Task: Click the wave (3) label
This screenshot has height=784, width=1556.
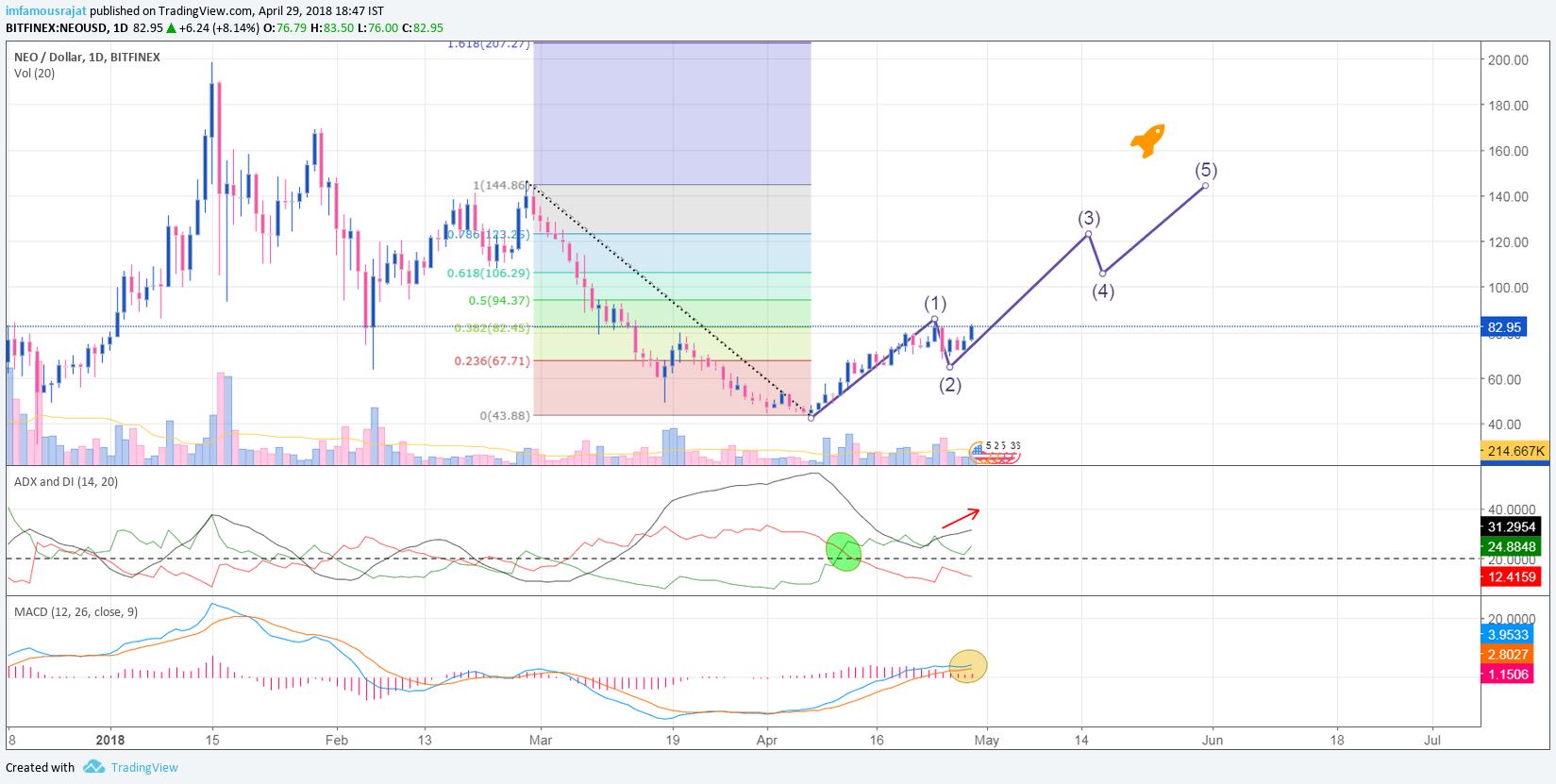Action: (x=1089, y=218)
